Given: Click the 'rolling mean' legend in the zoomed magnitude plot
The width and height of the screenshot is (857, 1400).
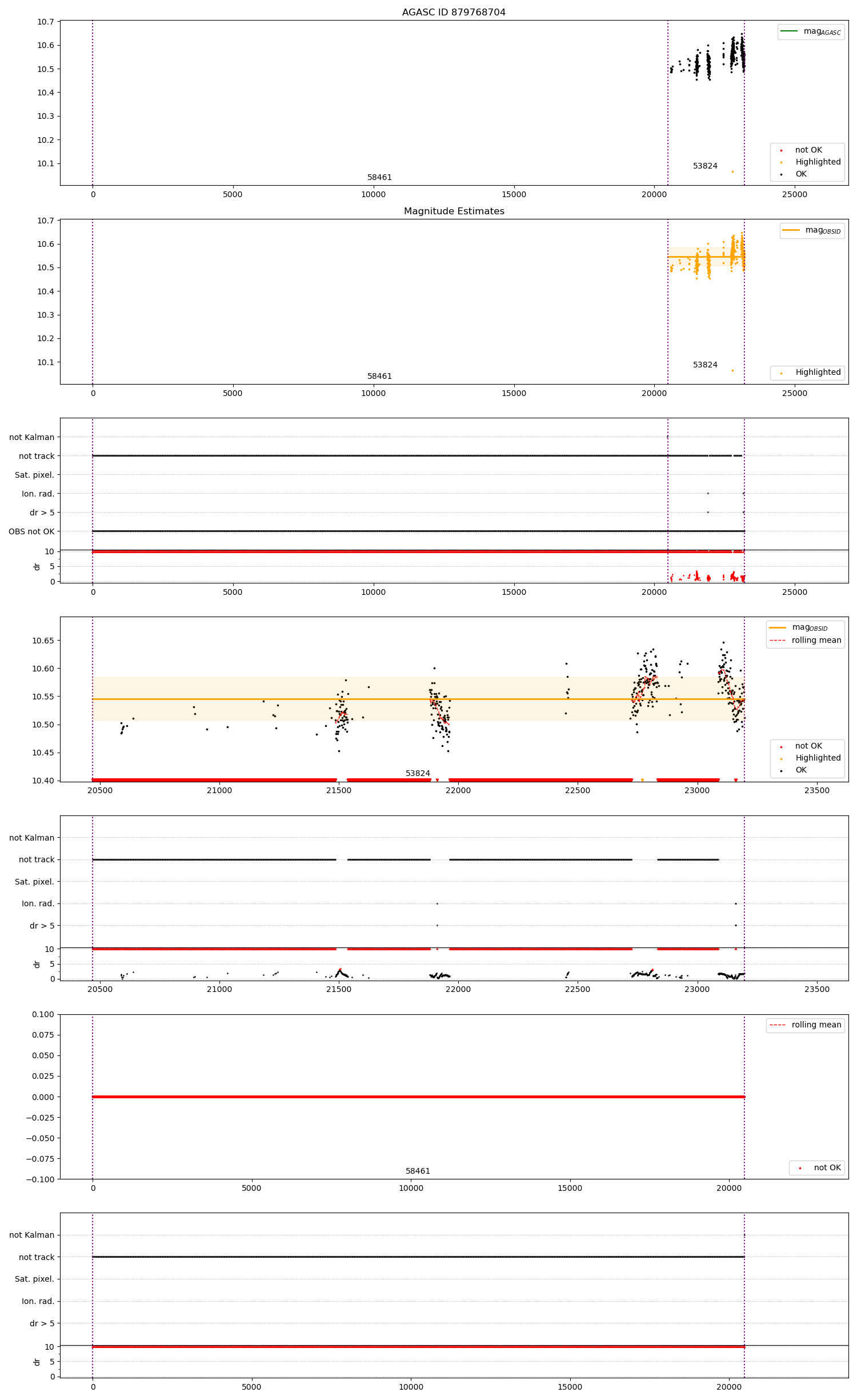Looking at the screenshot, I should point(806,641).
